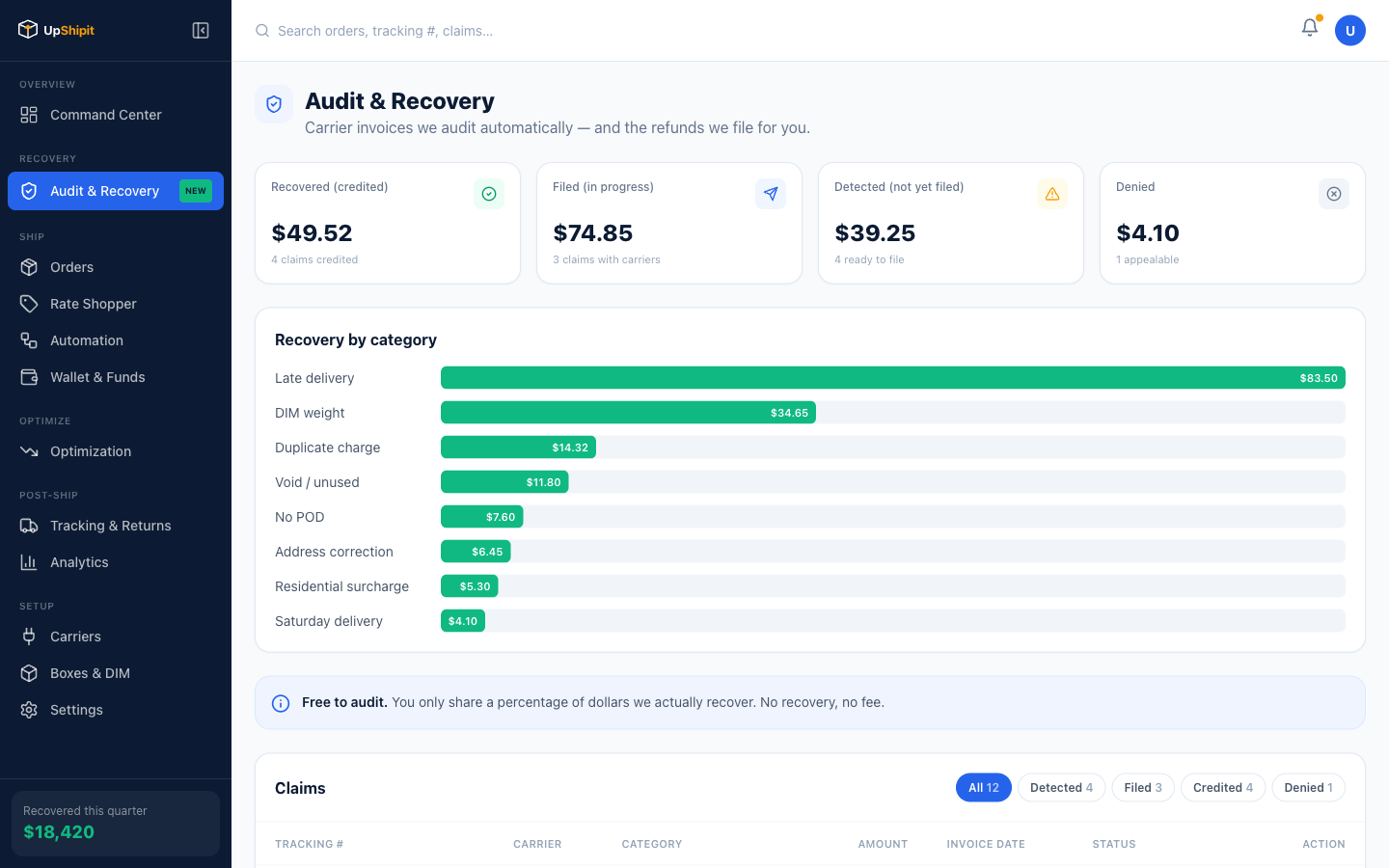Click the Denied x-circle icon
Viewport: 1389px width, 868px height.
tap(1334, 194)
